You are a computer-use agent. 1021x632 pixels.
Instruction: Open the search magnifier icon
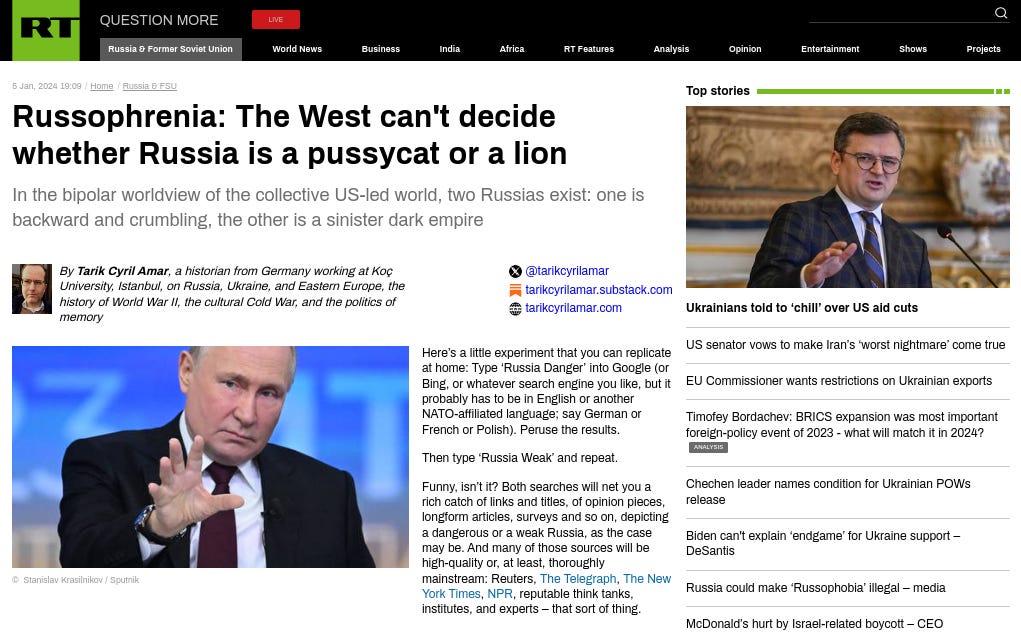(1001, 12)
